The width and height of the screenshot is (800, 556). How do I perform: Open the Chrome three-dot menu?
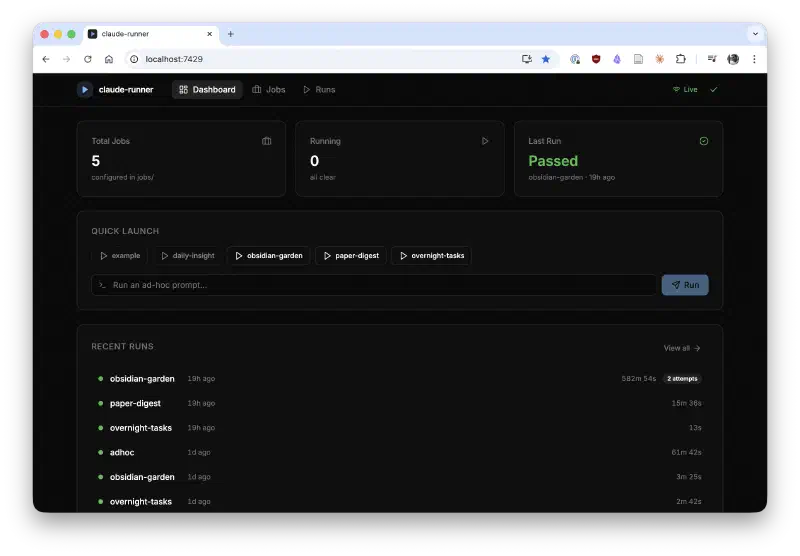click(x=754, y=59)
